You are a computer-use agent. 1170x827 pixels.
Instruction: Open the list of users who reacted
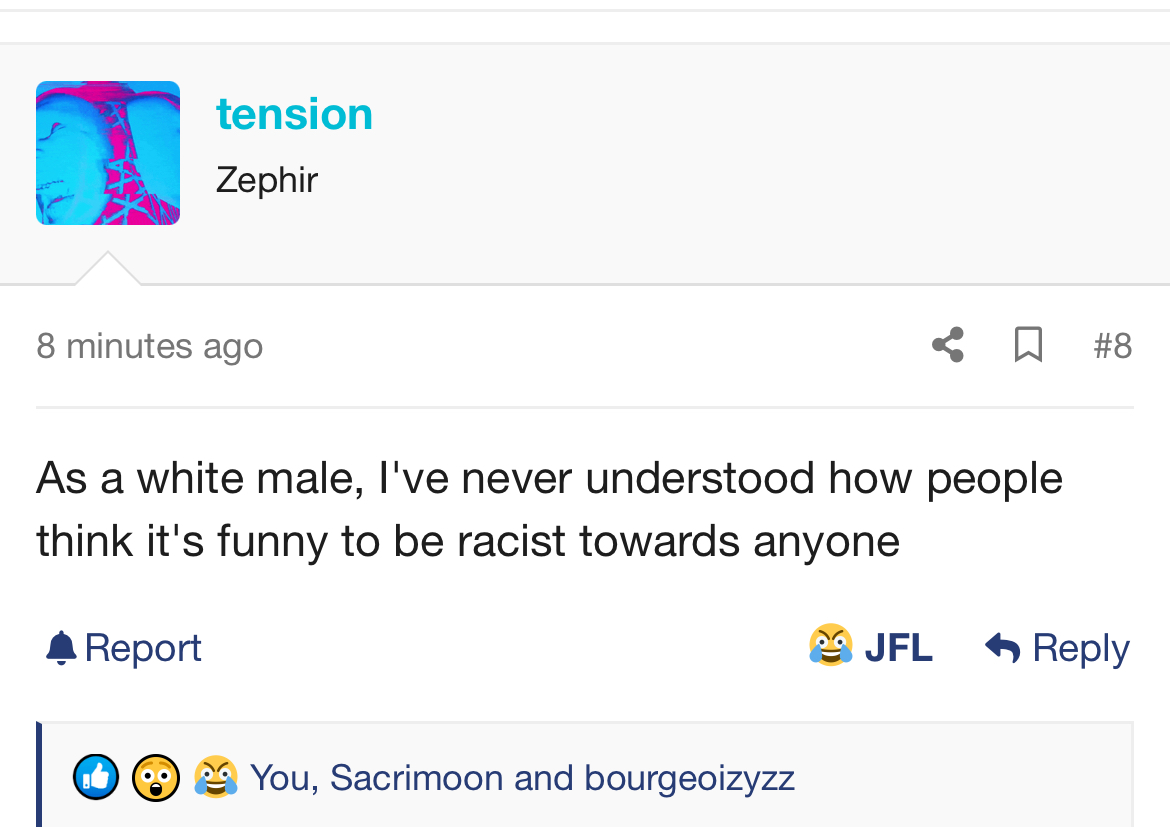[x=522, y=778]
